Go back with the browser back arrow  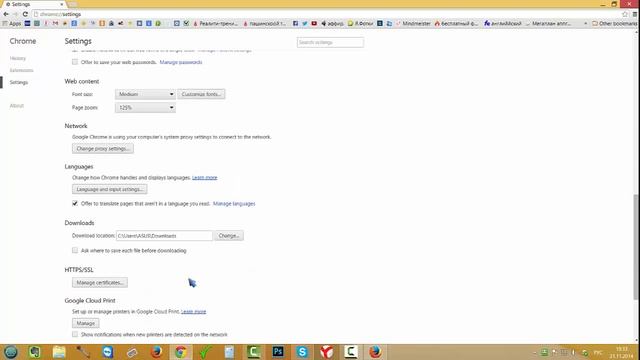tap(6, 14)
